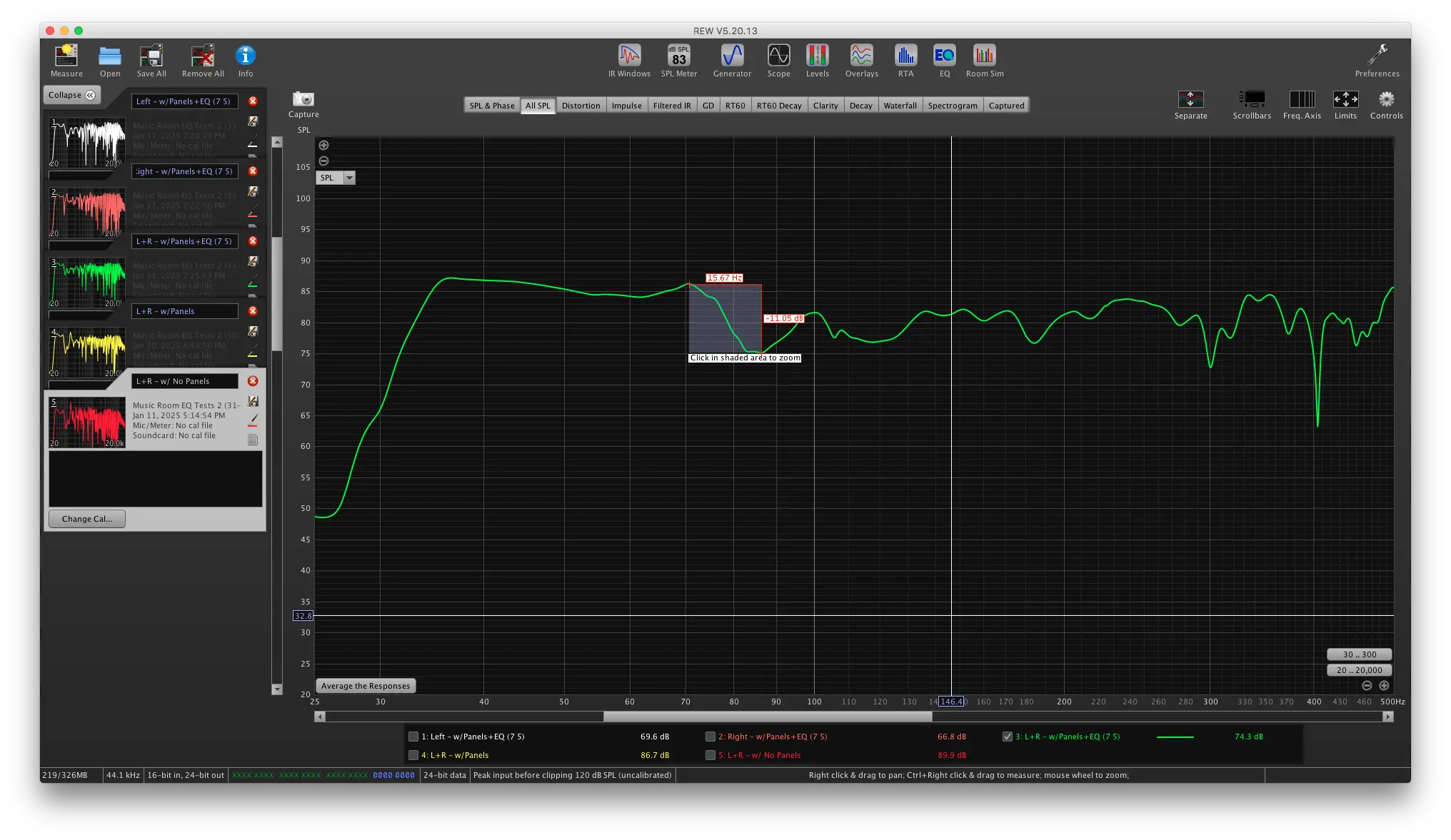Set frequency range to 20..20,000
Viewport: 1451px width, 840px height.
pos(1359,670)
